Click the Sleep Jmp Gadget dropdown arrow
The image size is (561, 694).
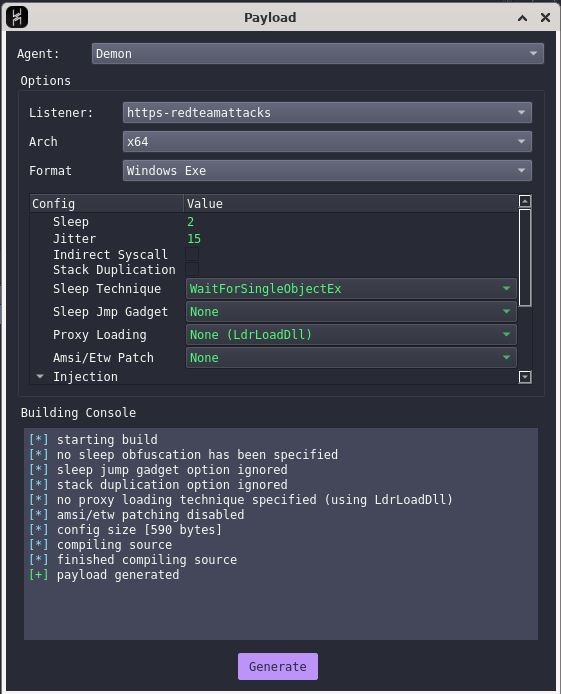click(x=506, y=311)
